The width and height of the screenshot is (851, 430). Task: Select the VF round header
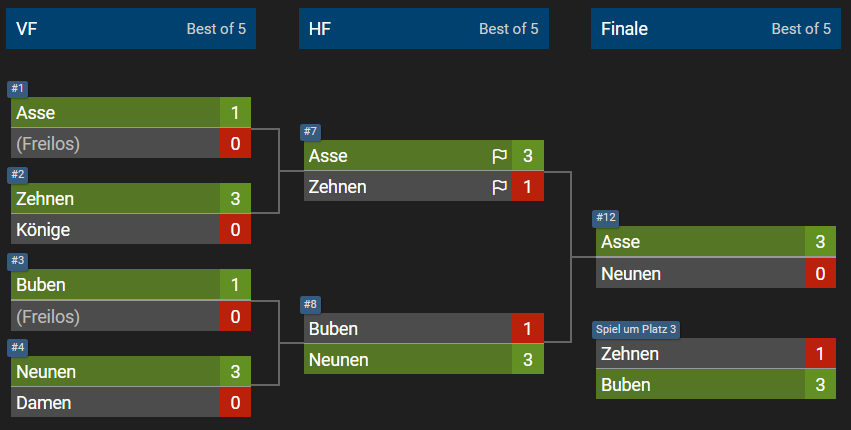pyautogui.click(x=131, y=28)
